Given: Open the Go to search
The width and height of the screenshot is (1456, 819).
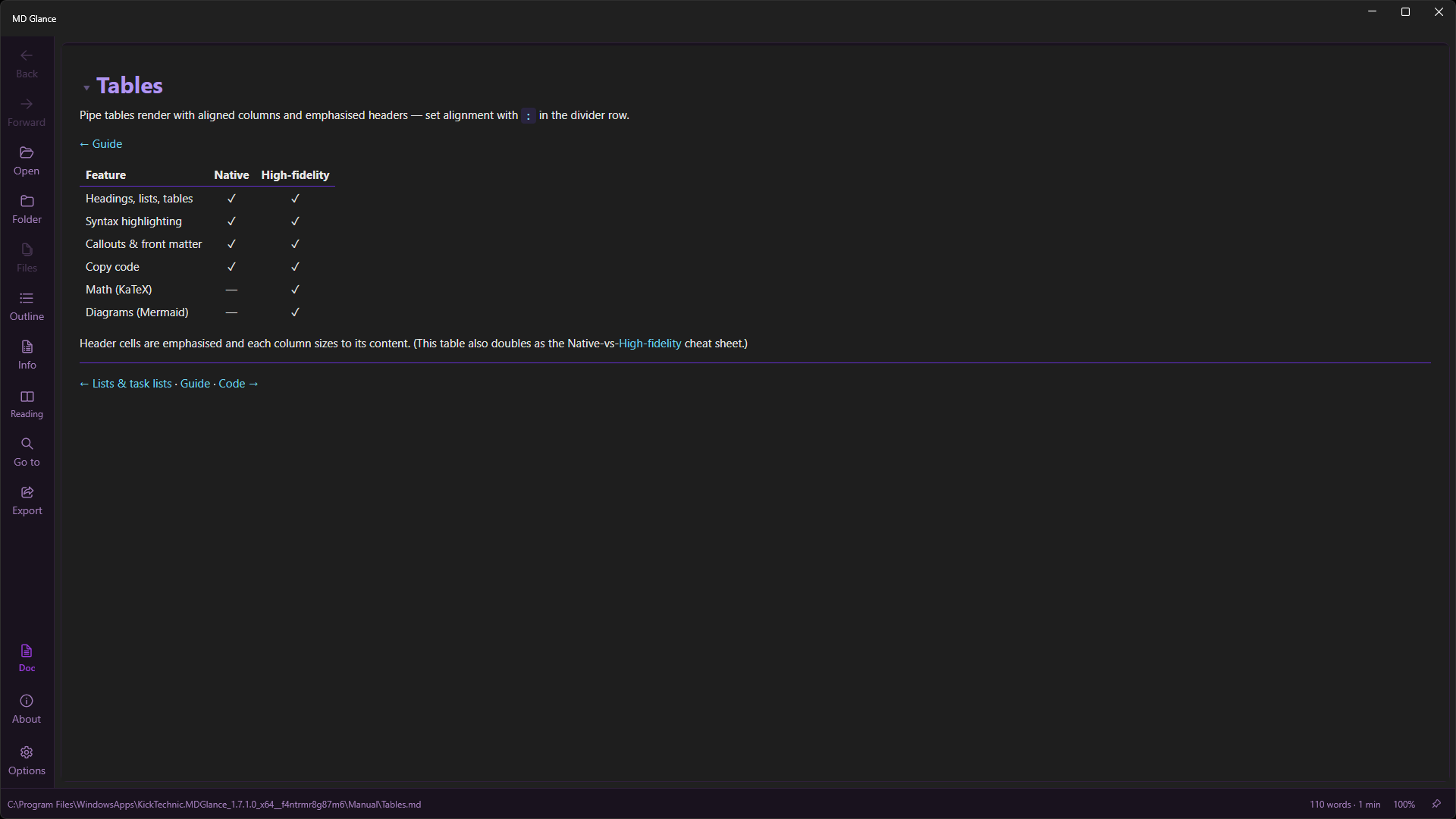Looking at the screenshot, I should click(27, 452).
